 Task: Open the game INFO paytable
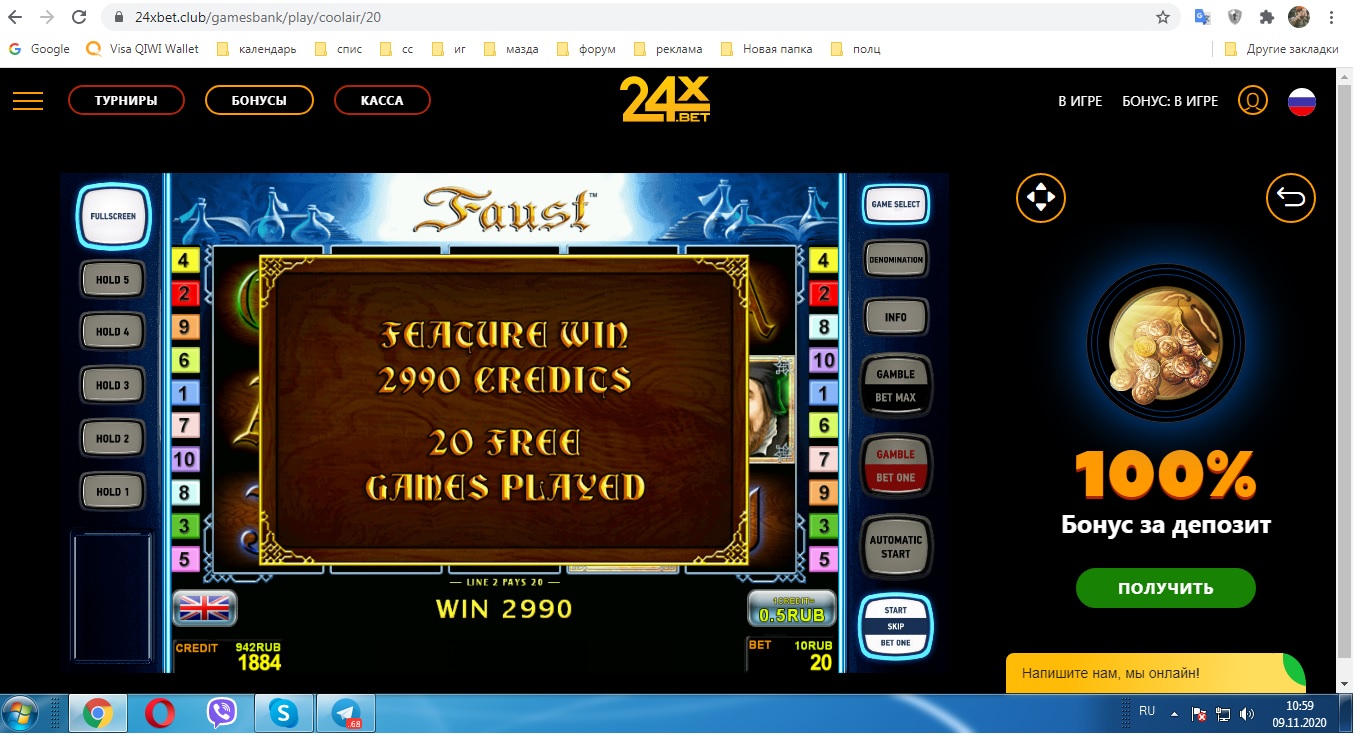coord(896,318)
